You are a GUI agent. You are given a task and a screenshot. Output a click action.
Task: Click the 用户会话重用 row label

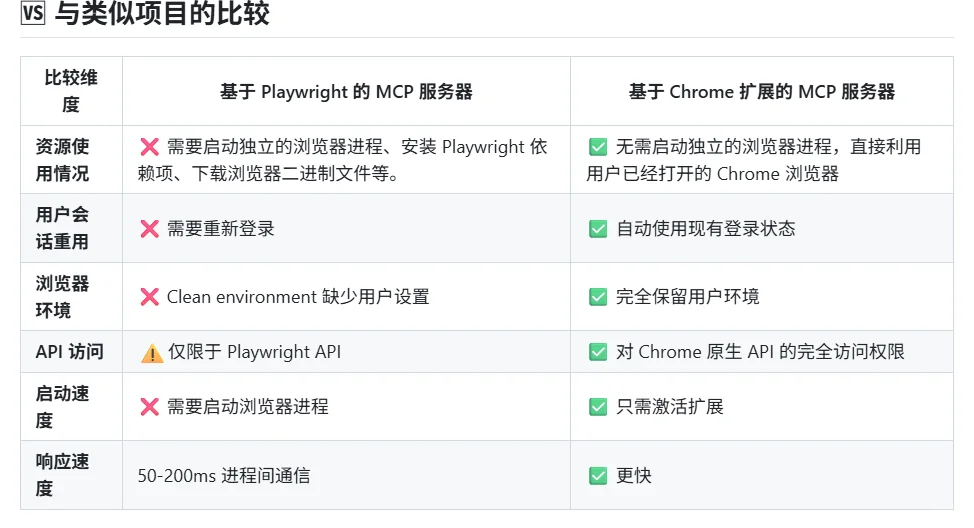62,228
